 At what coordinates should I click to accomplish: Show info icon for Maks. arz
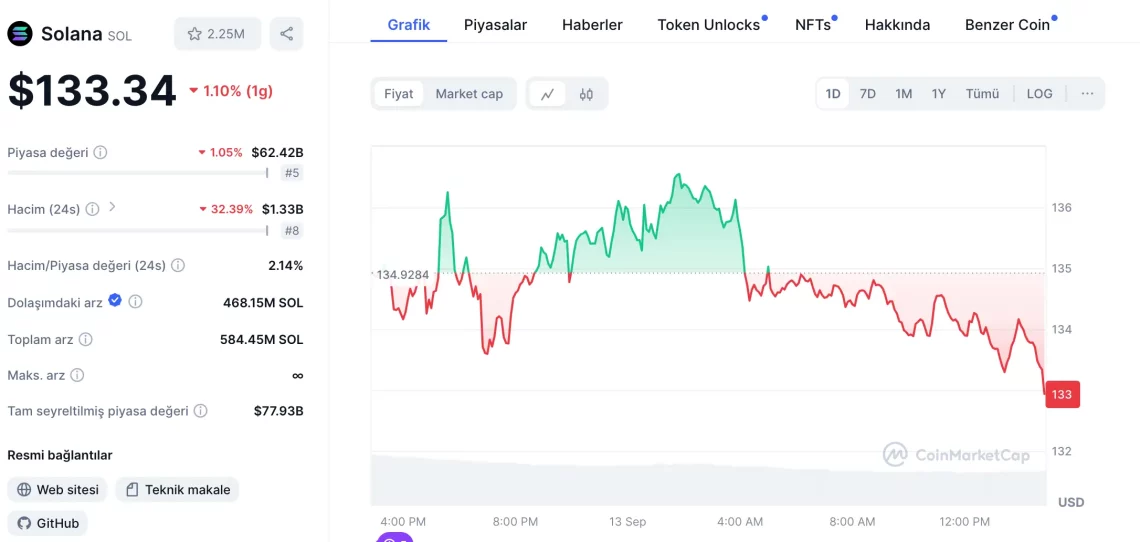pos(77,375)
